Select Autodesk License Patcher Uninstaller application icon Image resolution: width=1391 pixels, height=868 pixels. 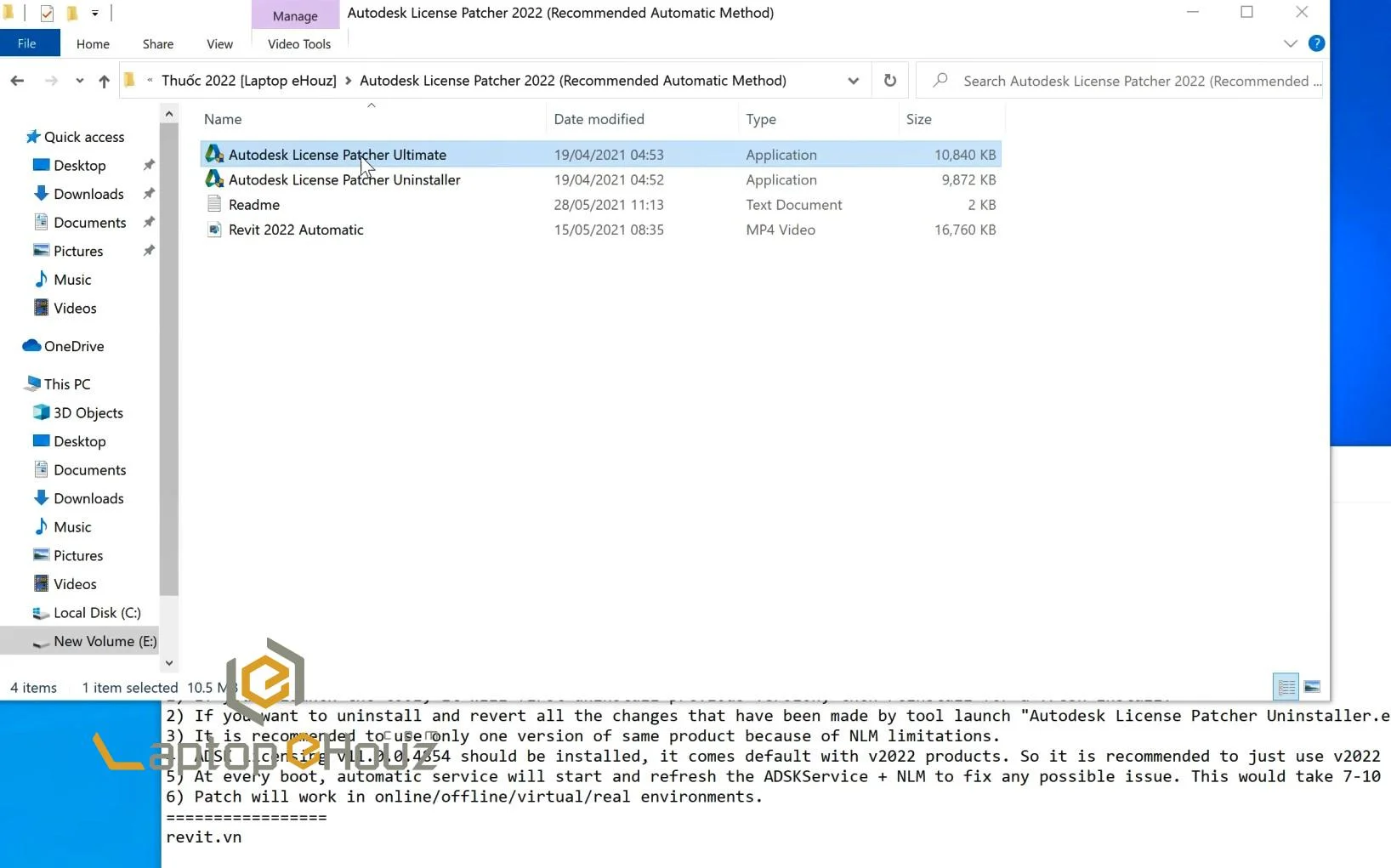tap(214, 179)
